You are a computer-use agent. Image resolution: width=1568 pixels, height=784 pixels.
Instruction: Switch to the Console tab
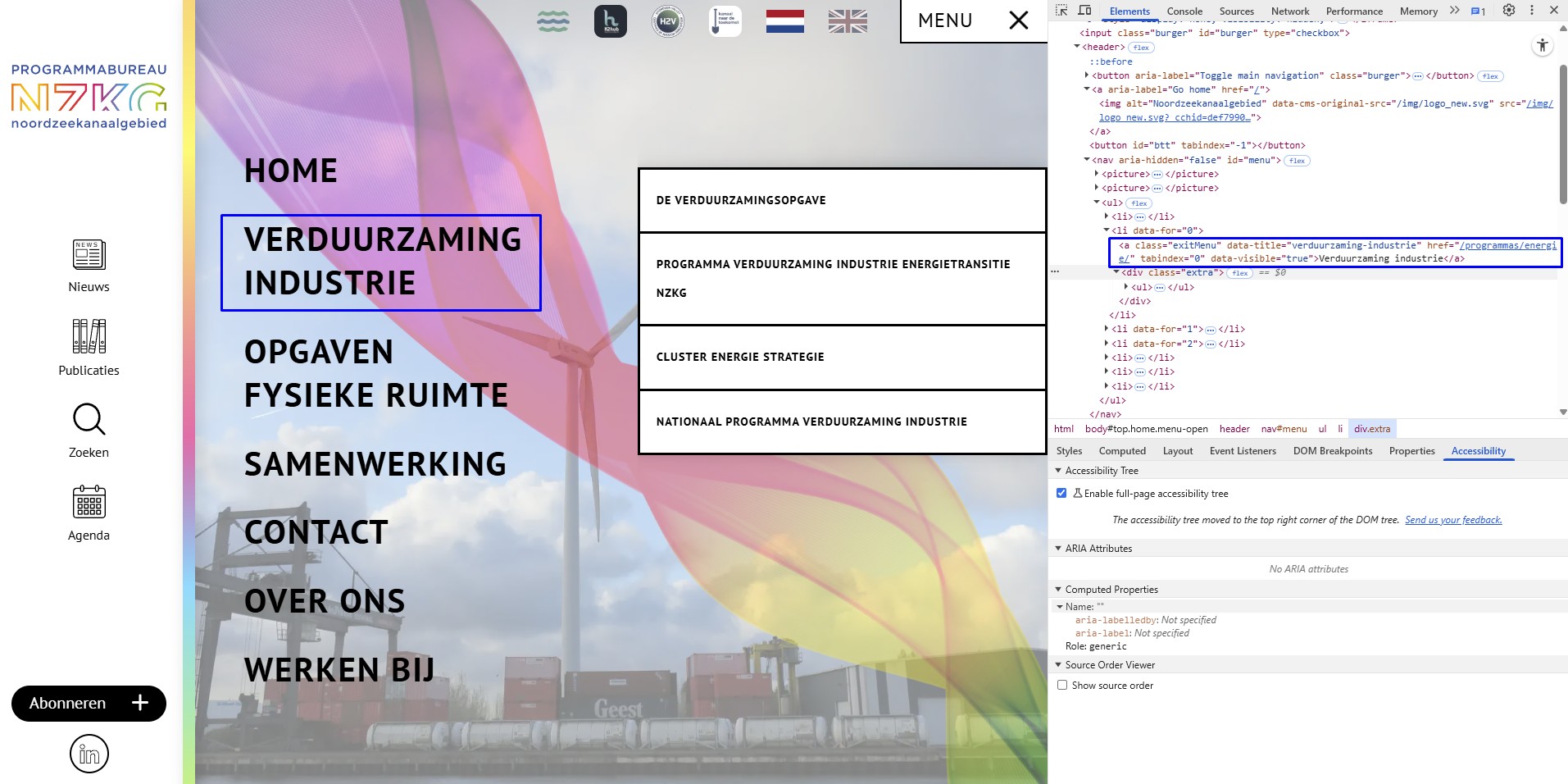(1184, 11)
